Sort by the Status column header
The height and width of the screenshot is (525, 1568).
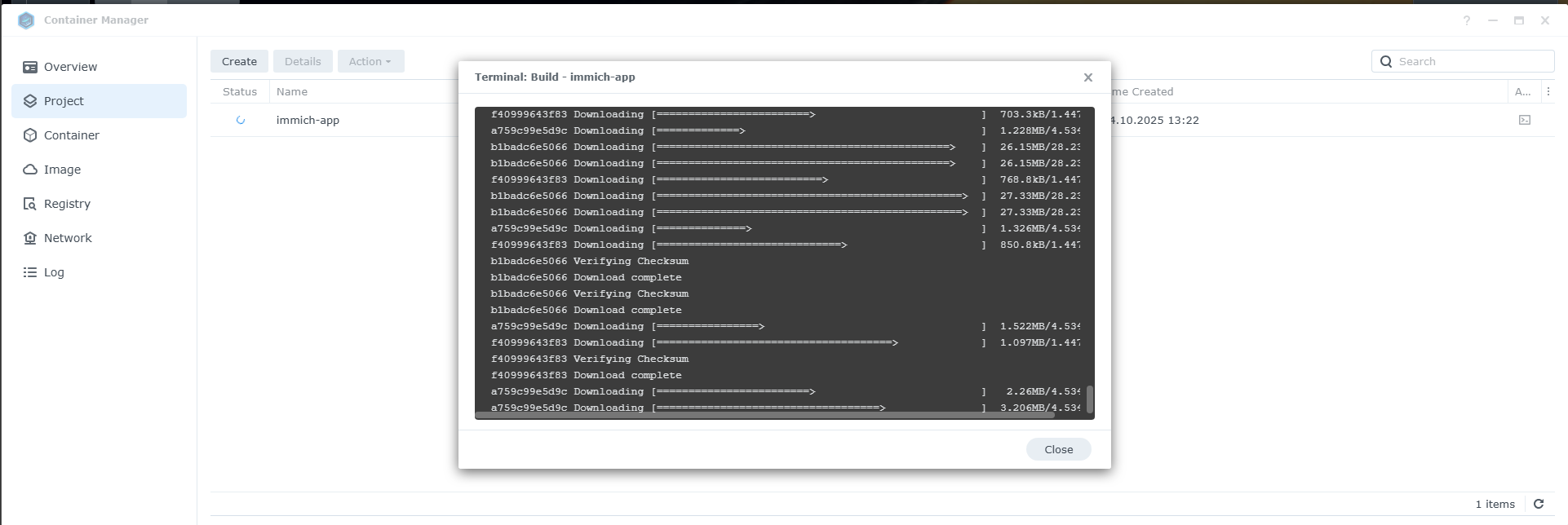click(240, 92)
